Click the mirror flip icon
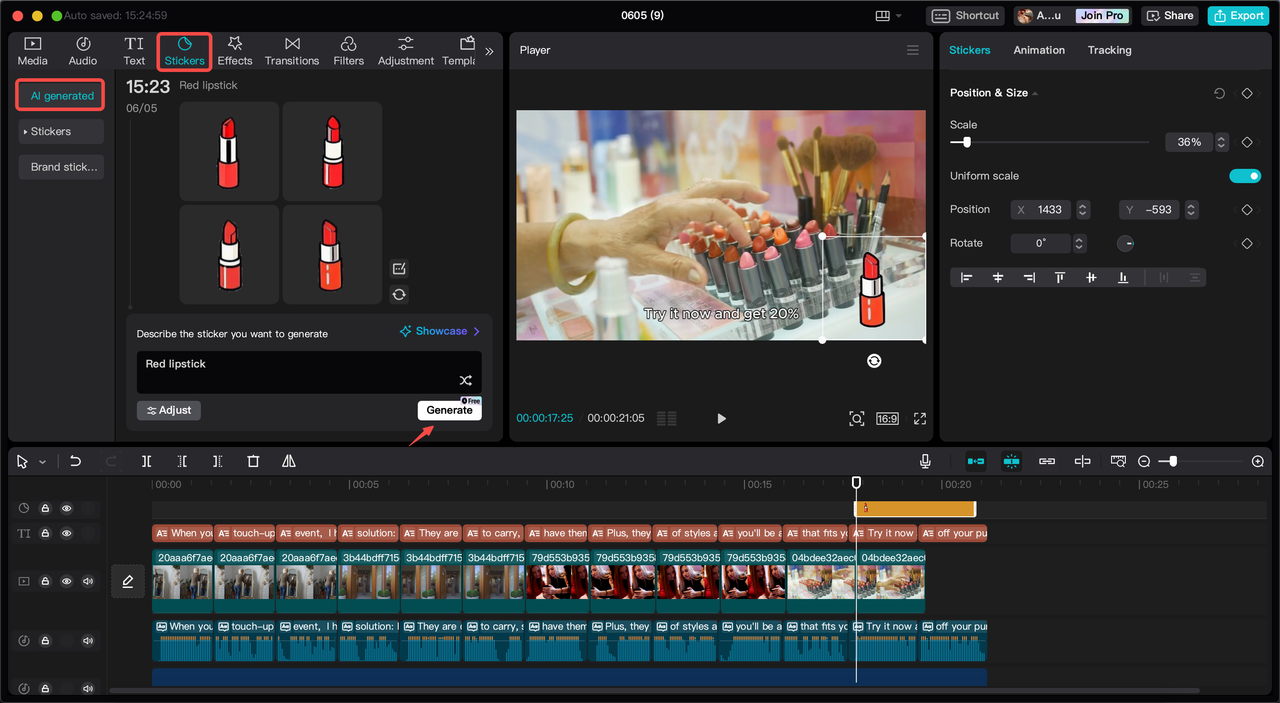This screenshot has height=703, width=1280. pyautogui.click(x=289, y=461)
